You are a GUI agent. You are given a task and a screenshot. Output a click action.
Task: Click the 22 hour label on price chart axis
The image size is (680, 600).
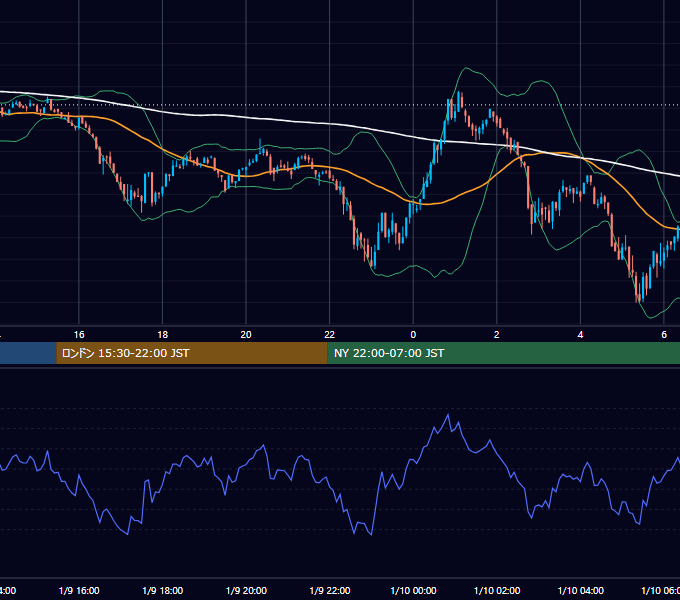click(330, 335)
